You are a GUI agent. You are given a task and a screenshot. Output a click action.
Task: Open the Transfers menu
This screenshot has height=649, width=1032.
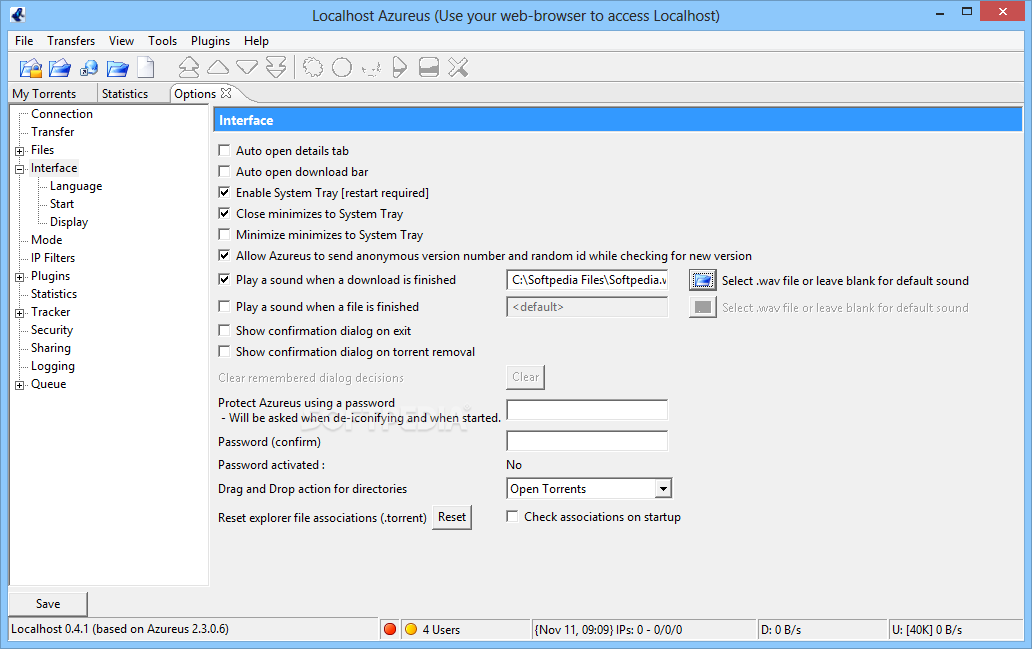(x=71, y=41)
